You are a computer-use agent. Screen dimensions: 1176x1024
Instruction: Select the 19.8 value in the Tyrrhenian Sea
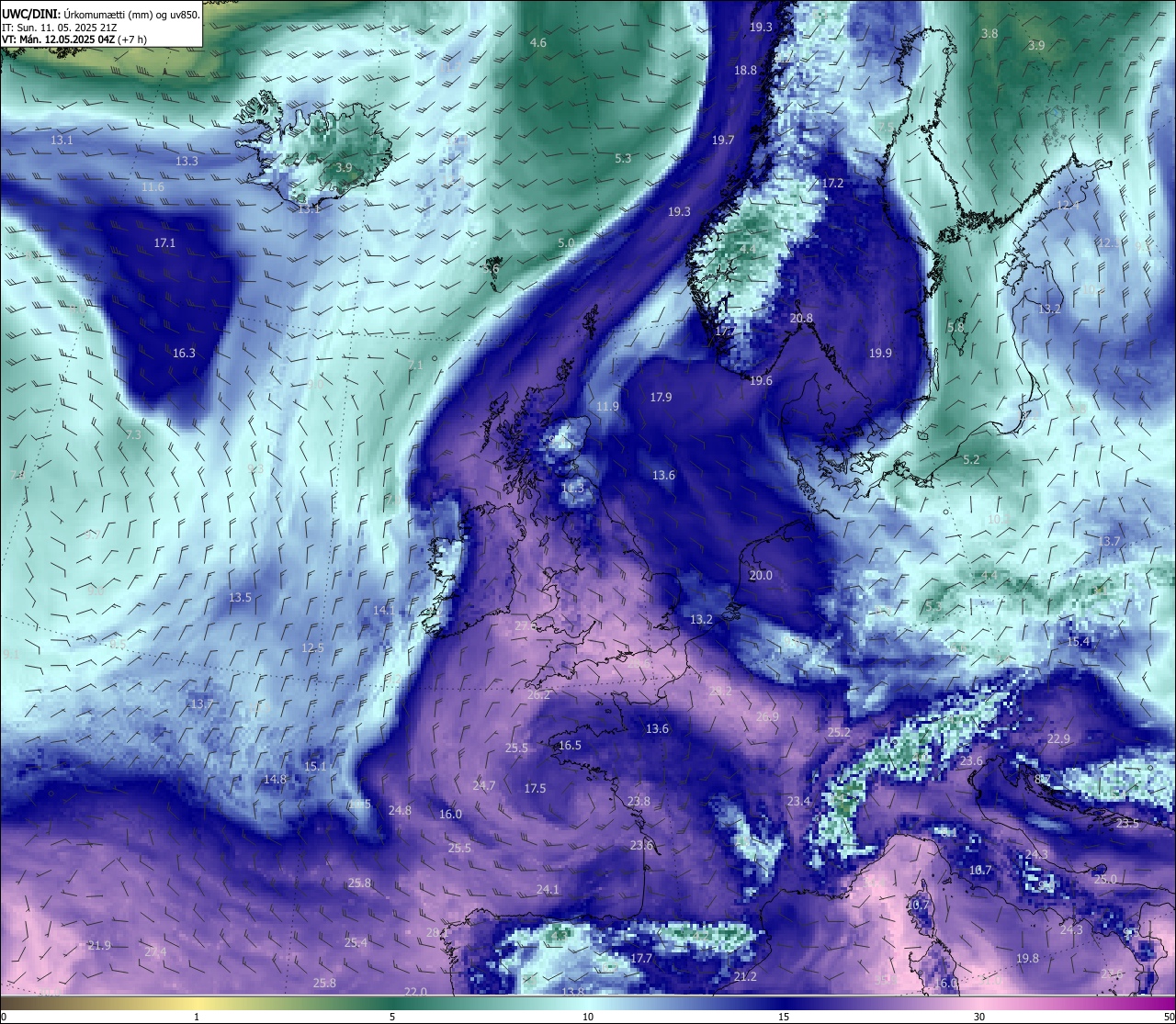point(1027,959)
